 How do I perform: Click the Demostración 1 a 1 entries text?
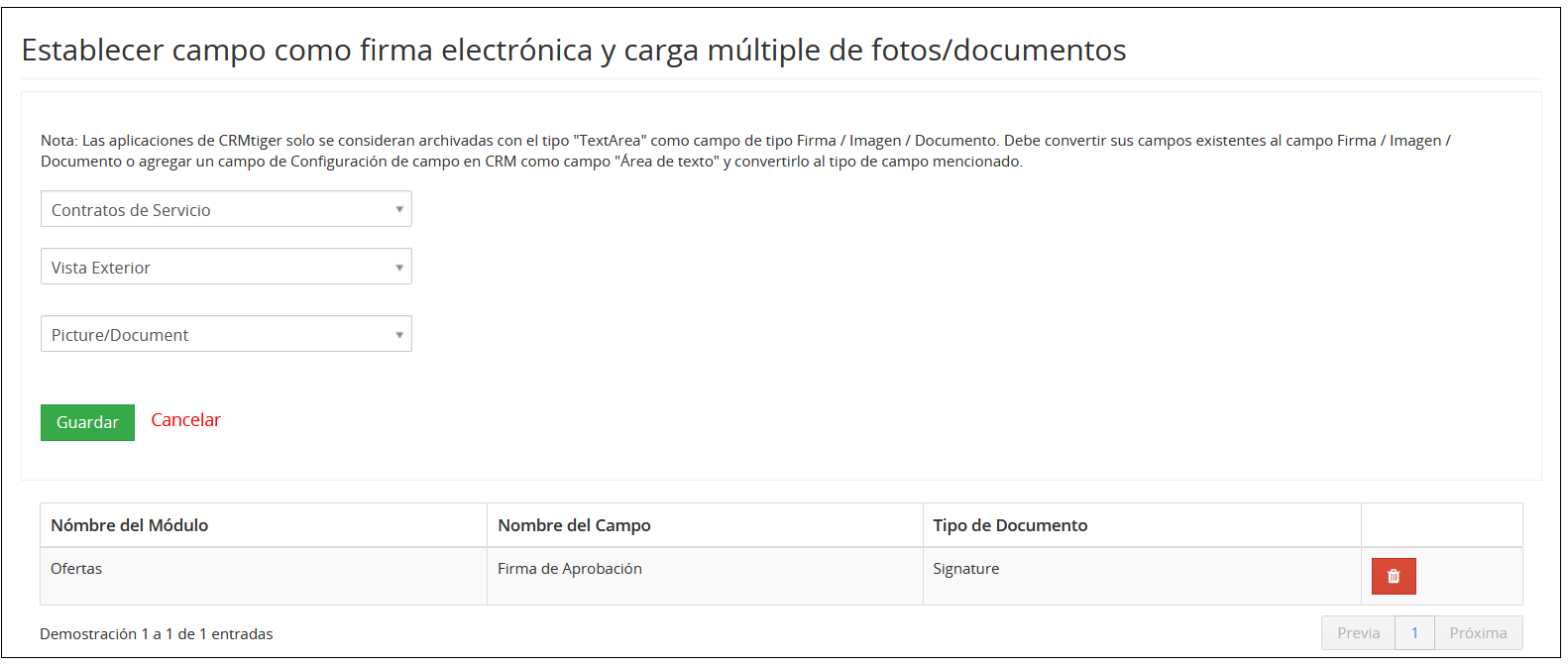coord(157,634)
